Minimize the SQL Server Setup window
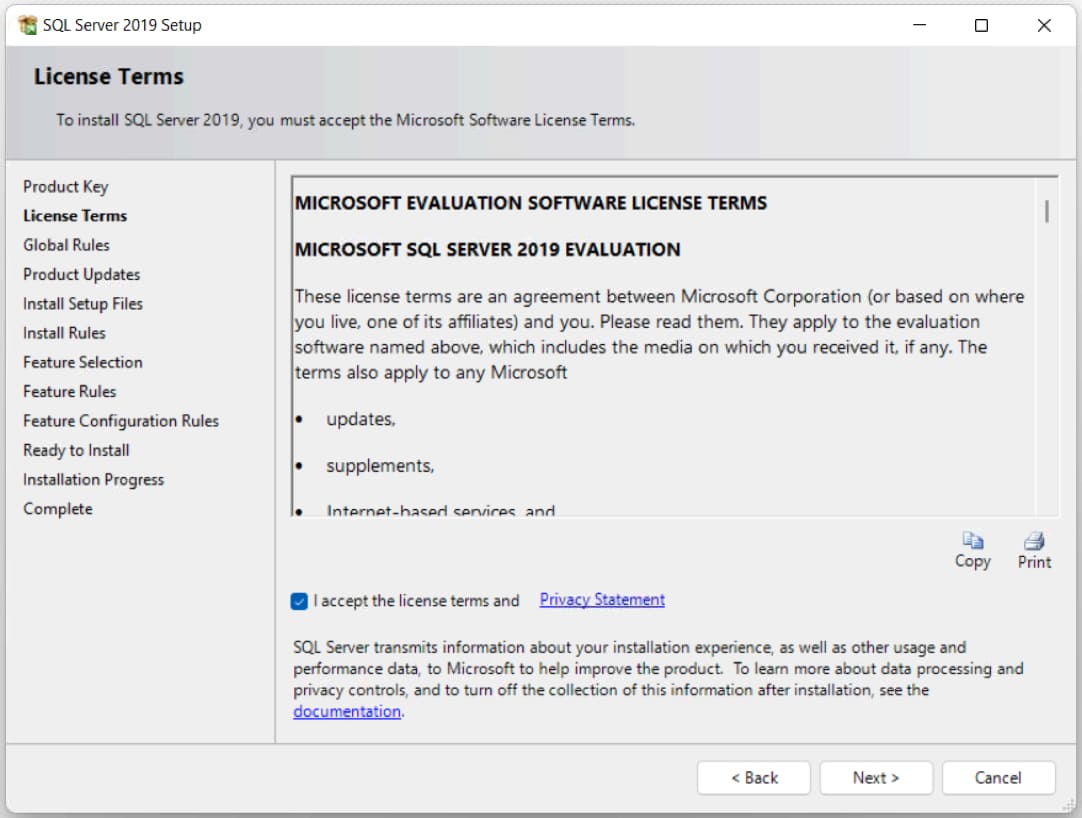 [x=919, y=26]
